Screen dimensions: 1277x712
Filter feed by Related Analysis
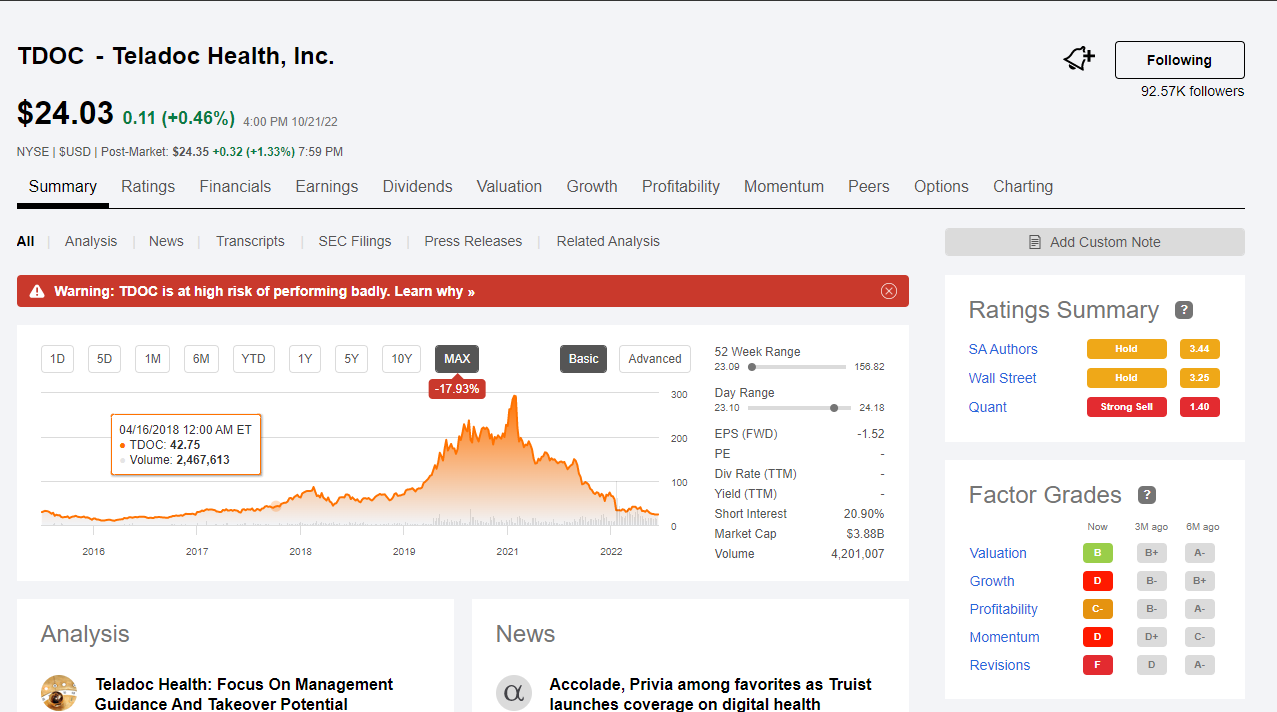click(x=608, y=241)
